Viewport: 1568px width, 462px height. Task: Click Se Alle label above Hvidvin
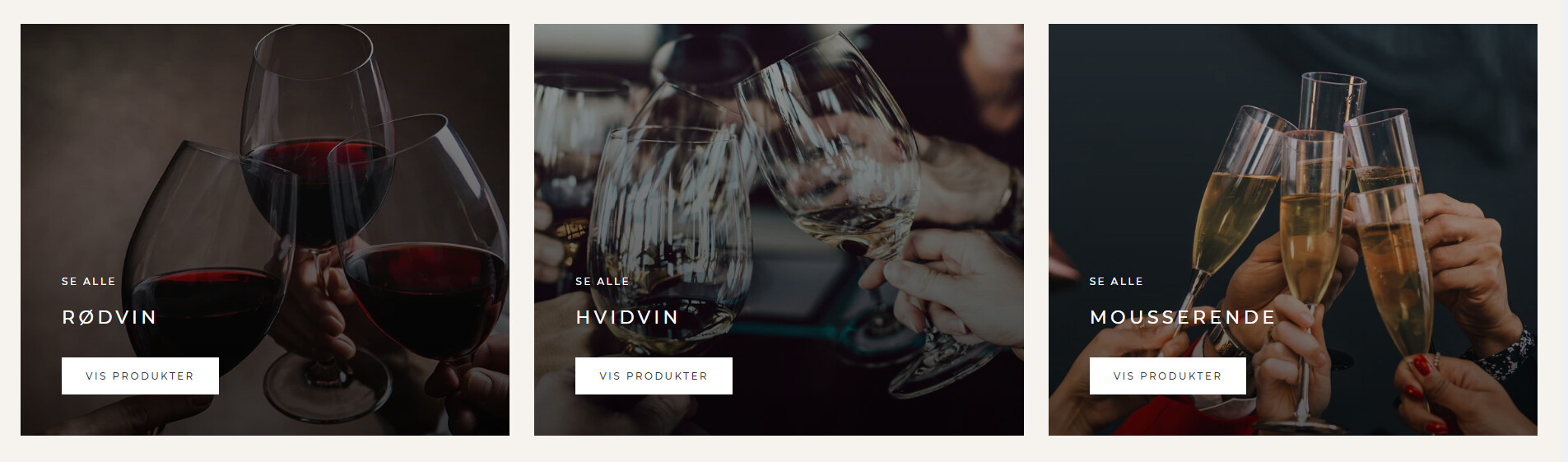click(x=603, y=281)
